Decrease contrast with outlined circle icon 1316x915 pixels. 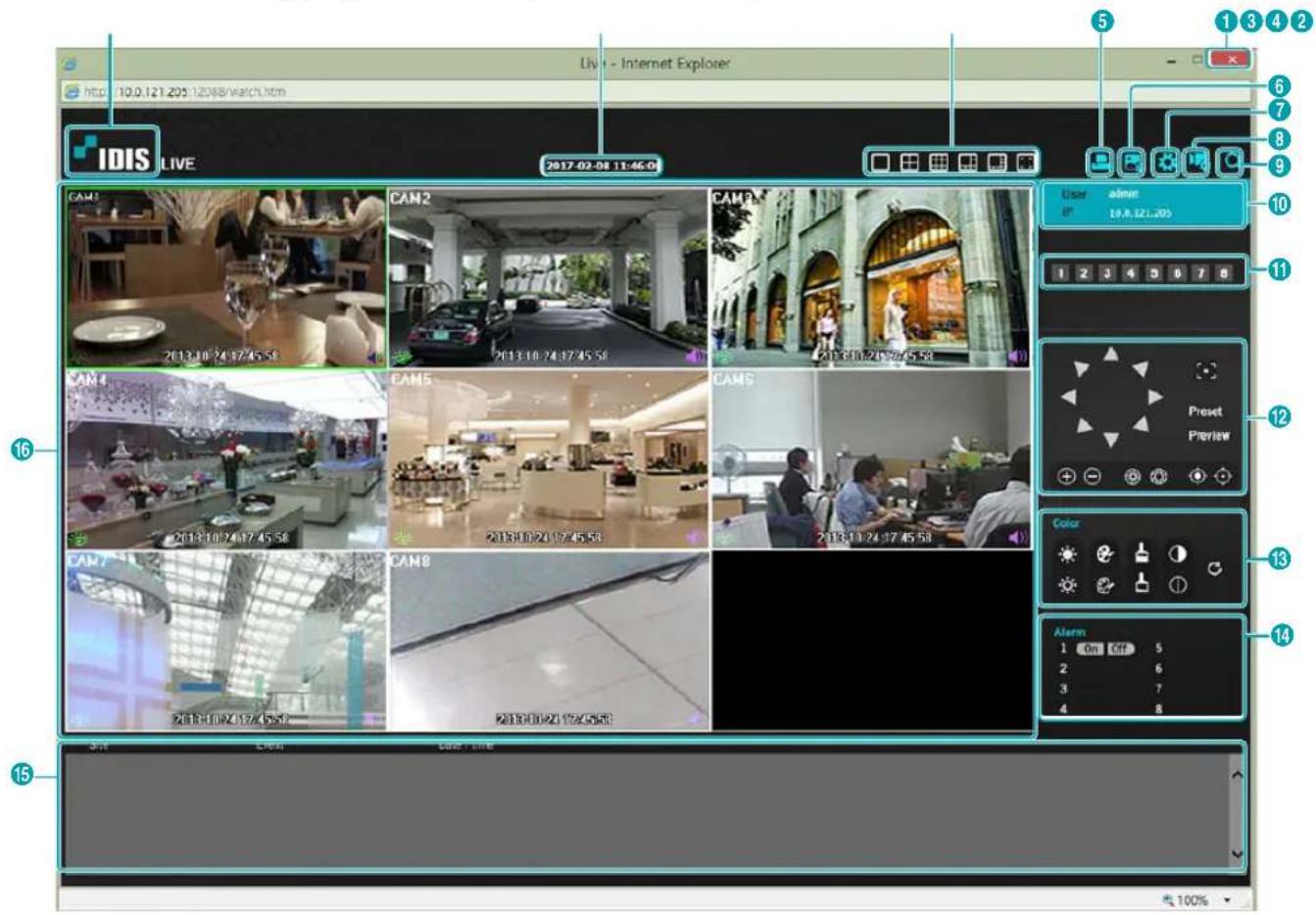pyautogui.click(x=1178, y=586)
